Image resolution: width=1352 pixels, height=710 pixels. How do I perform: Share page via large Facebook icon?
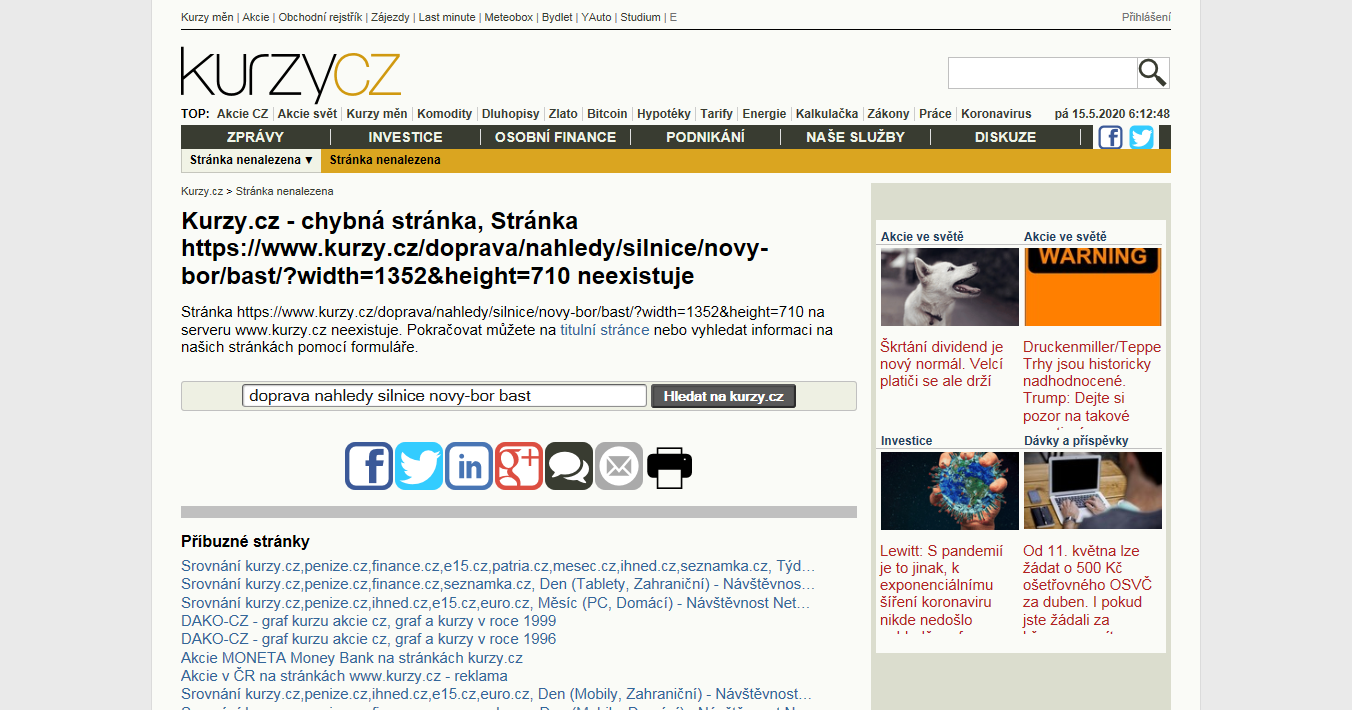pos(369,466)
